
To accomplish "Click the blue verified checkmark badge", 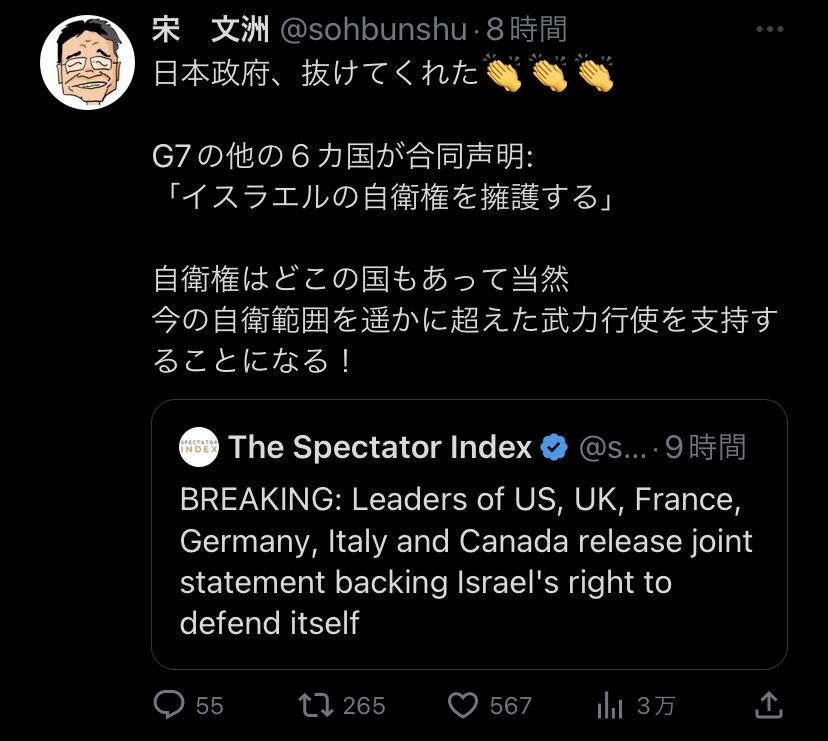I will tap(553, 447).
